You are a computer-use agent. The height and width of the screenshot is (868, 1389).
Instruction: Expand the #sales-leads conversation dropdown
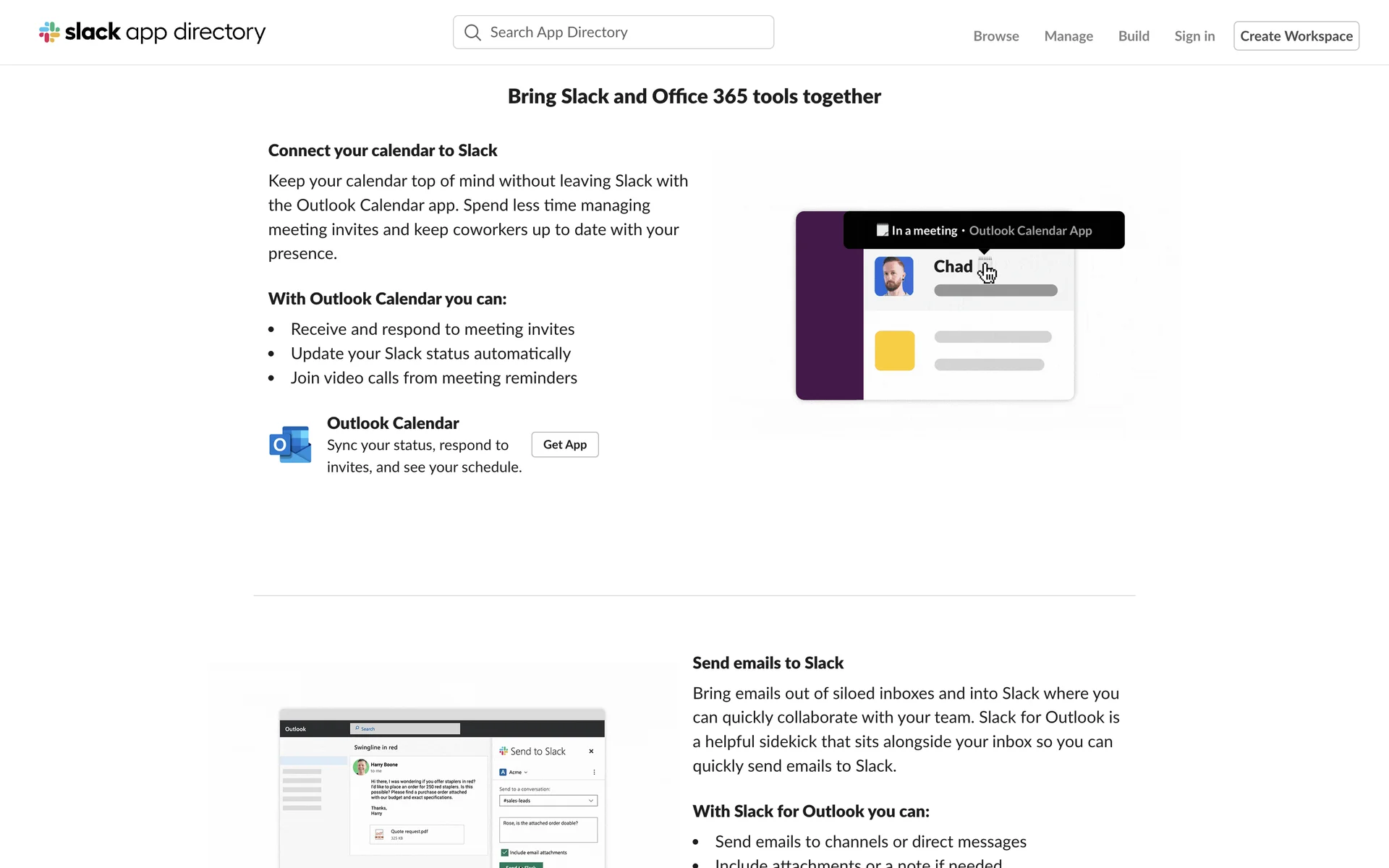(x=591, y=801)
